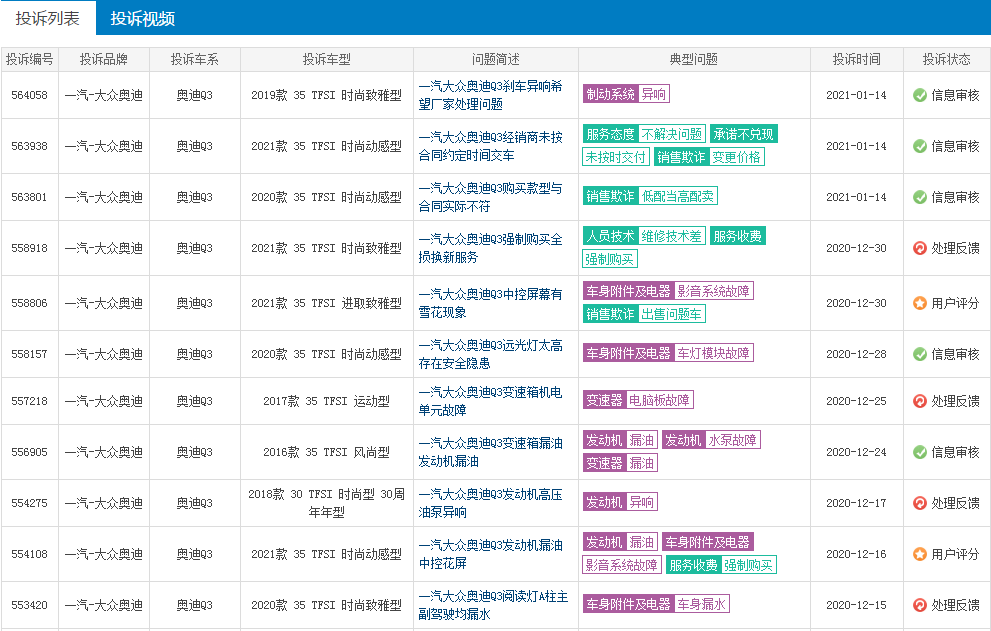Click the 销售欺诈 出售问题车 tag
This screenshot has width=991, height=631.
[x=644, y=314]
